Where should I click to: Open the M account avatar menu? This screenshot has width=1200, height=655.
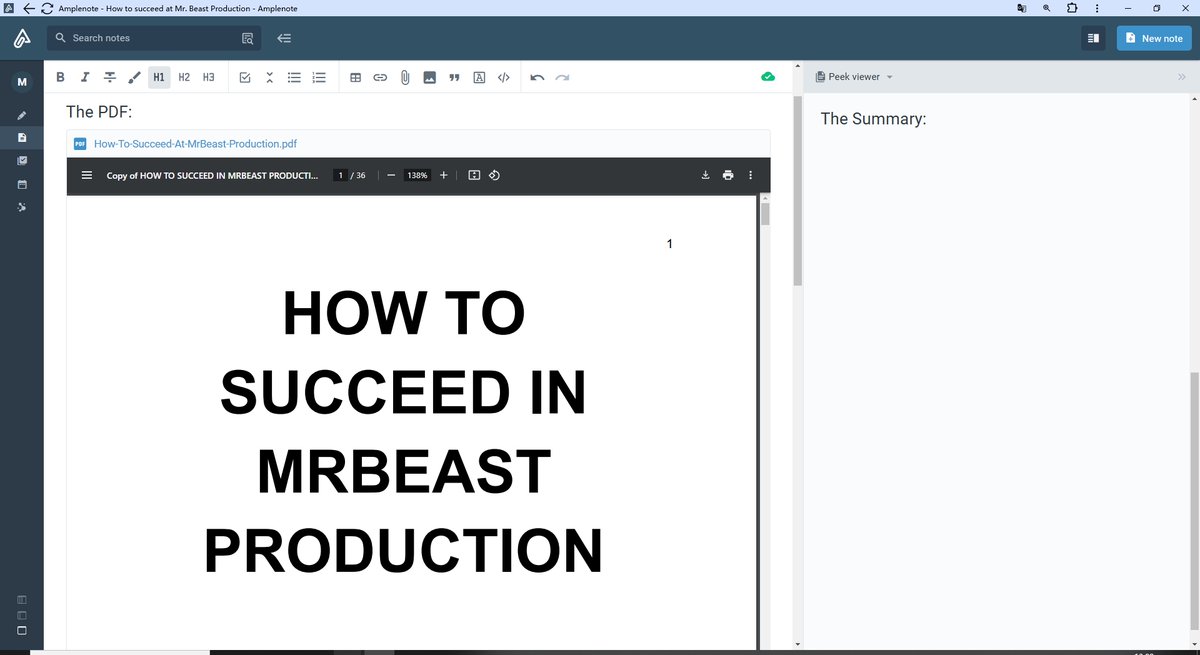(22, 80)
